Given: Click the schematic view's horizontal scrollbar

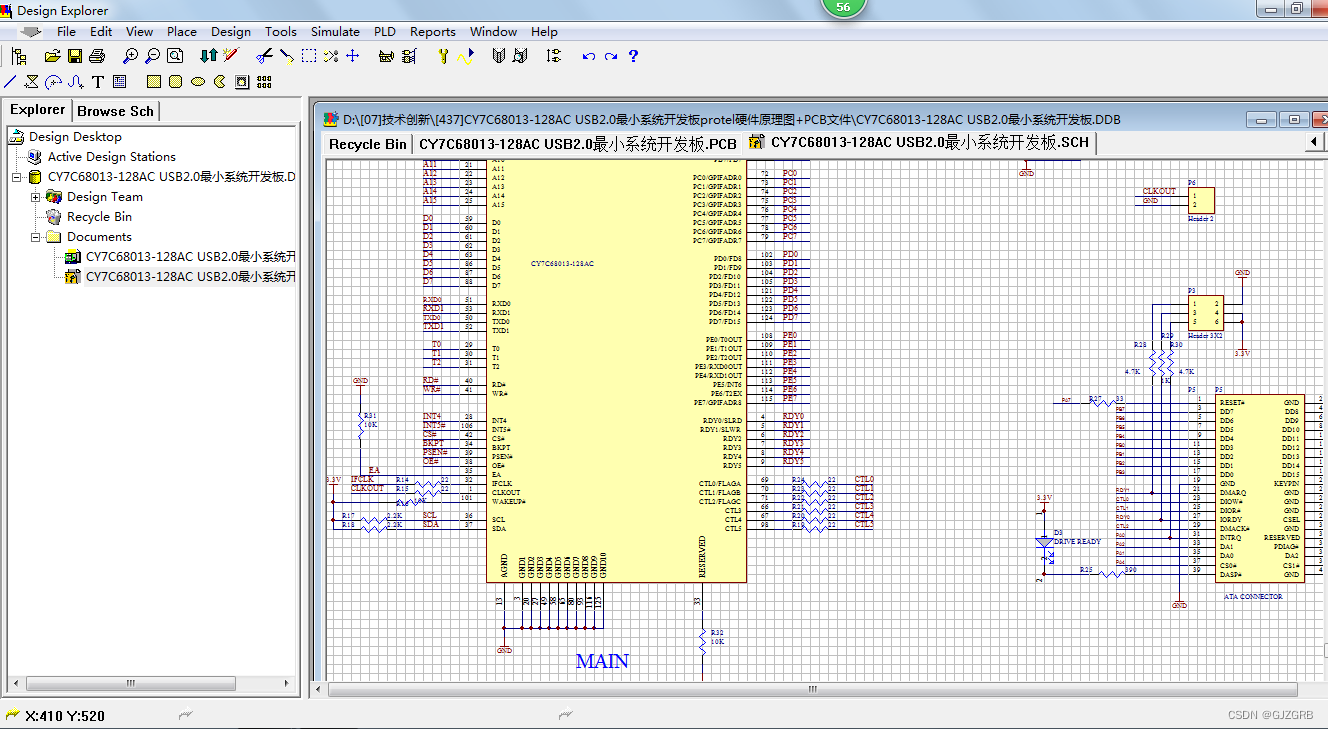Looking at the screenshot, I should pos(810,688).
